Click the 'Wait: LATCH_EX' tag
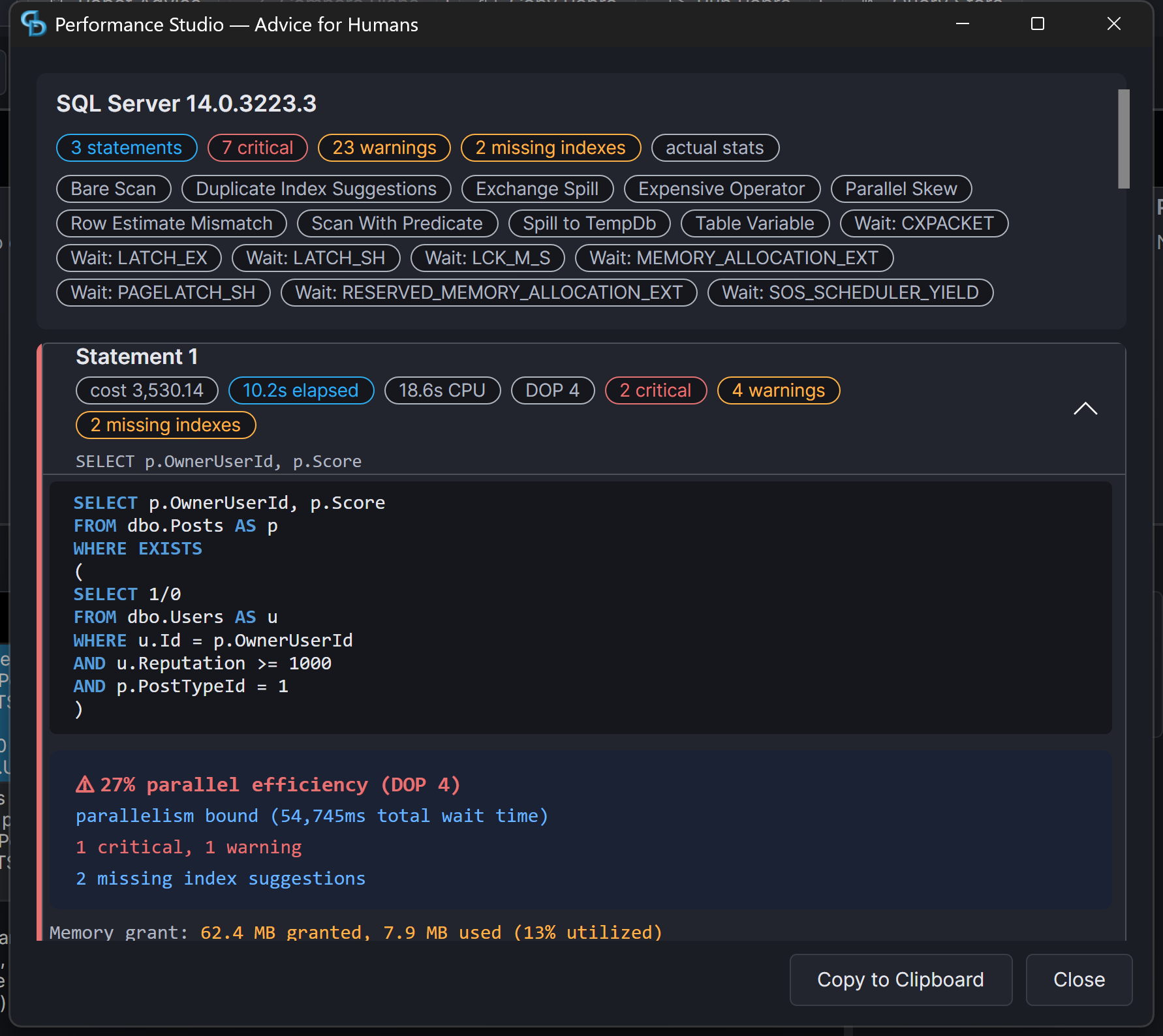The height and width of the screenshot is (1036, 1163). 139,258
